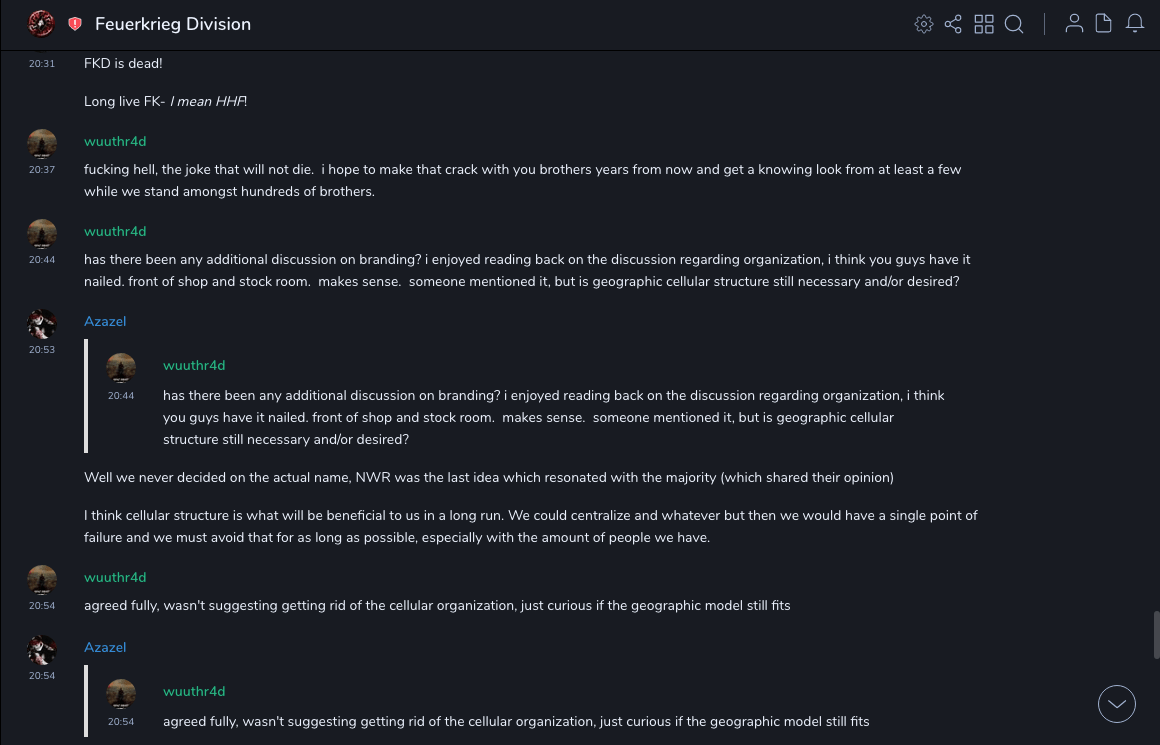Screen dimensions: 1160x745
Task: Click wuuthr4d's avatar at the 20:37 message
Action: coord(42,144)
